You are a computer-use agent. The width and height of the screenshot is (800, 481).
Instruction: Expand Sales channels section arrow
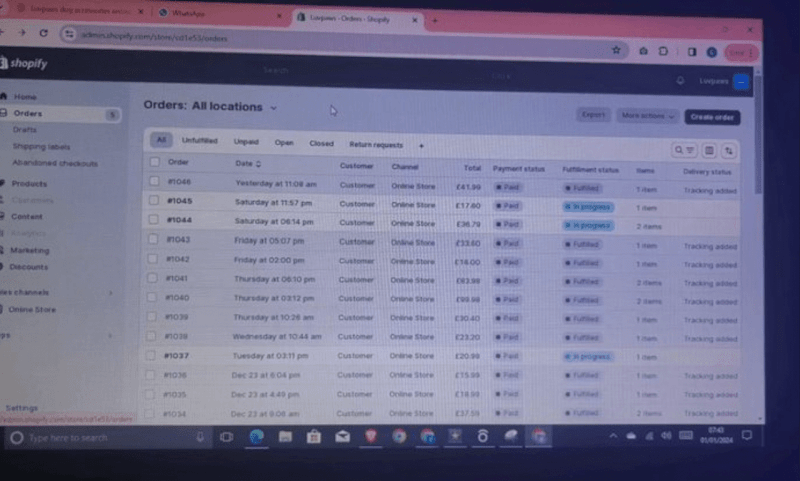[110, 293]
